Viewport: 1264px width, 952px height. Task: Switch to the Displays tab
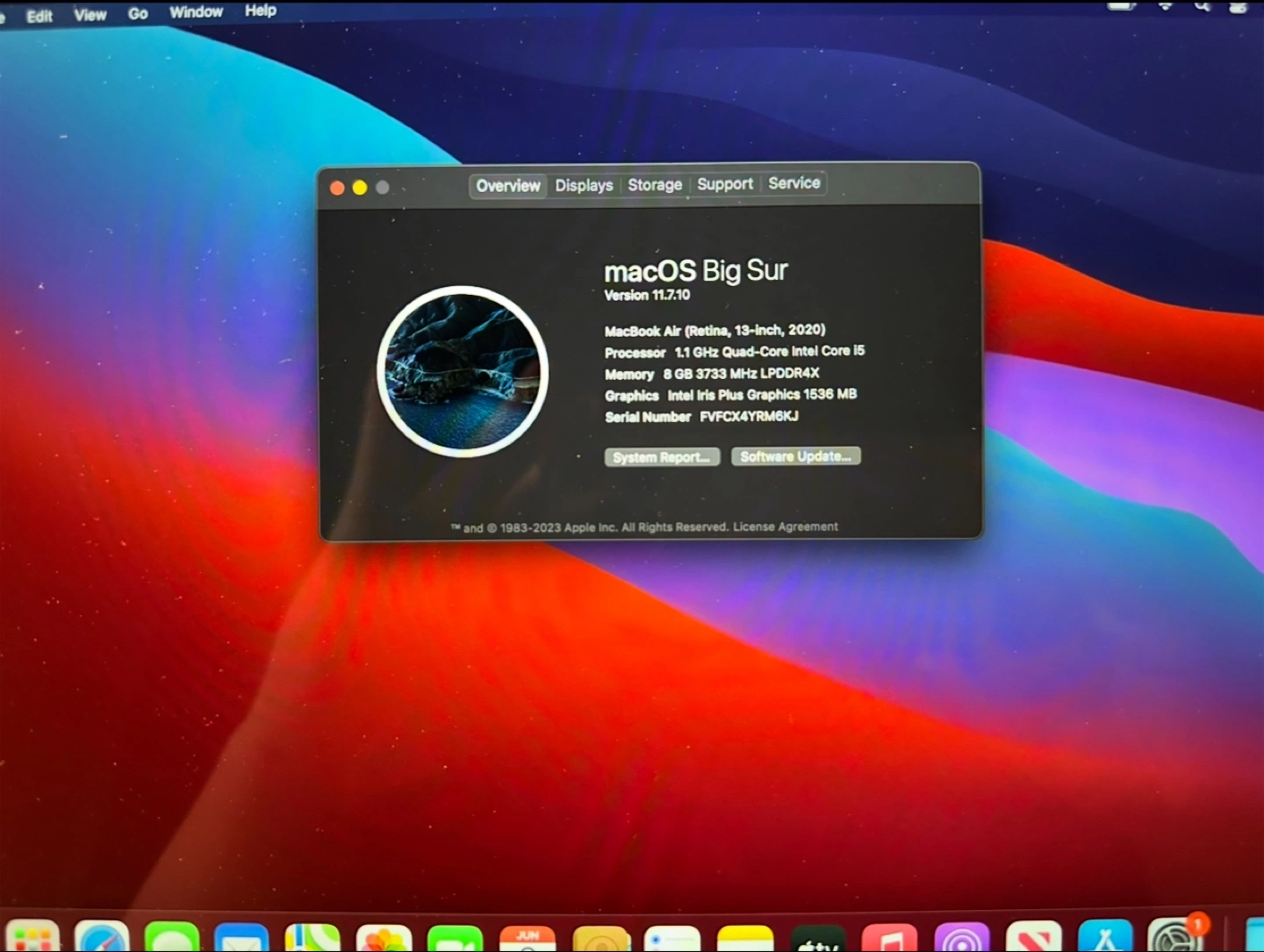pos(584,185)
